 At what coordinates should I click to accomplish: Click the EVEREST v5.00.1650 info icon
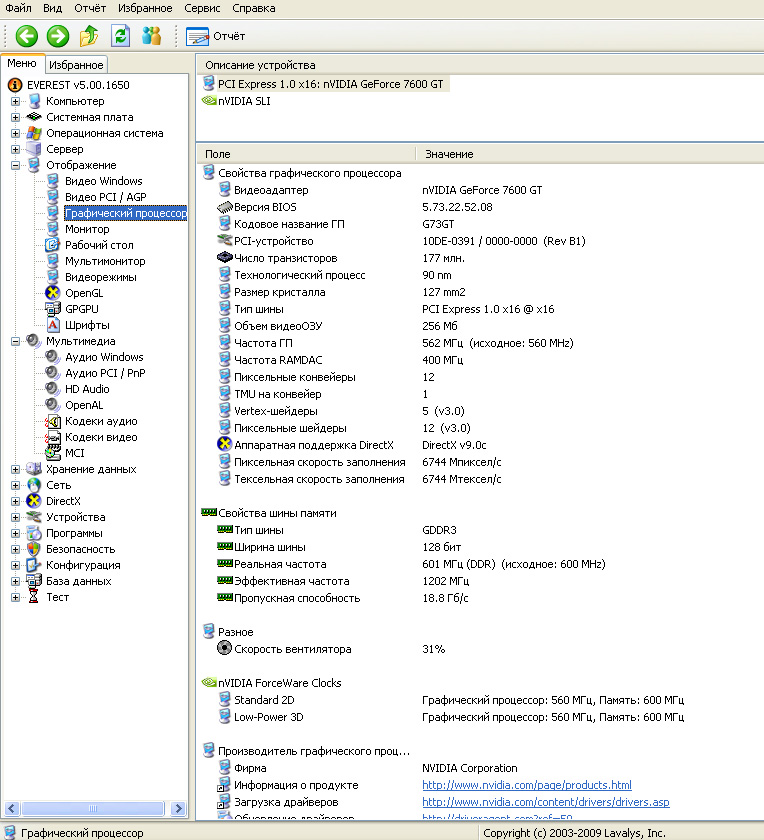(15, 85)
